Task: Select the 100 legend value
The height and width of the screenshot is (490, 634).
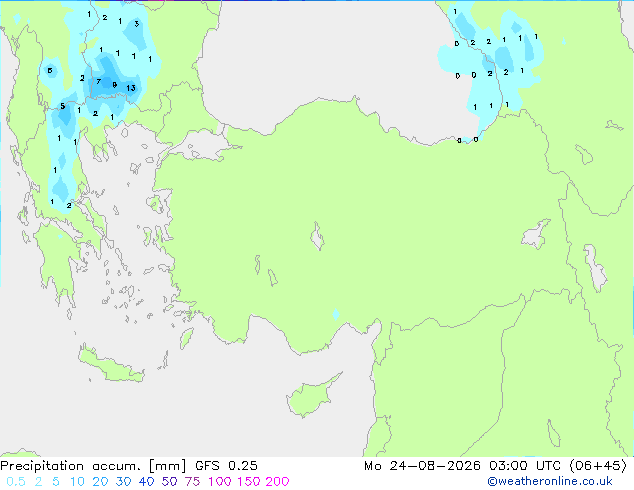Action: pos(220,482)
